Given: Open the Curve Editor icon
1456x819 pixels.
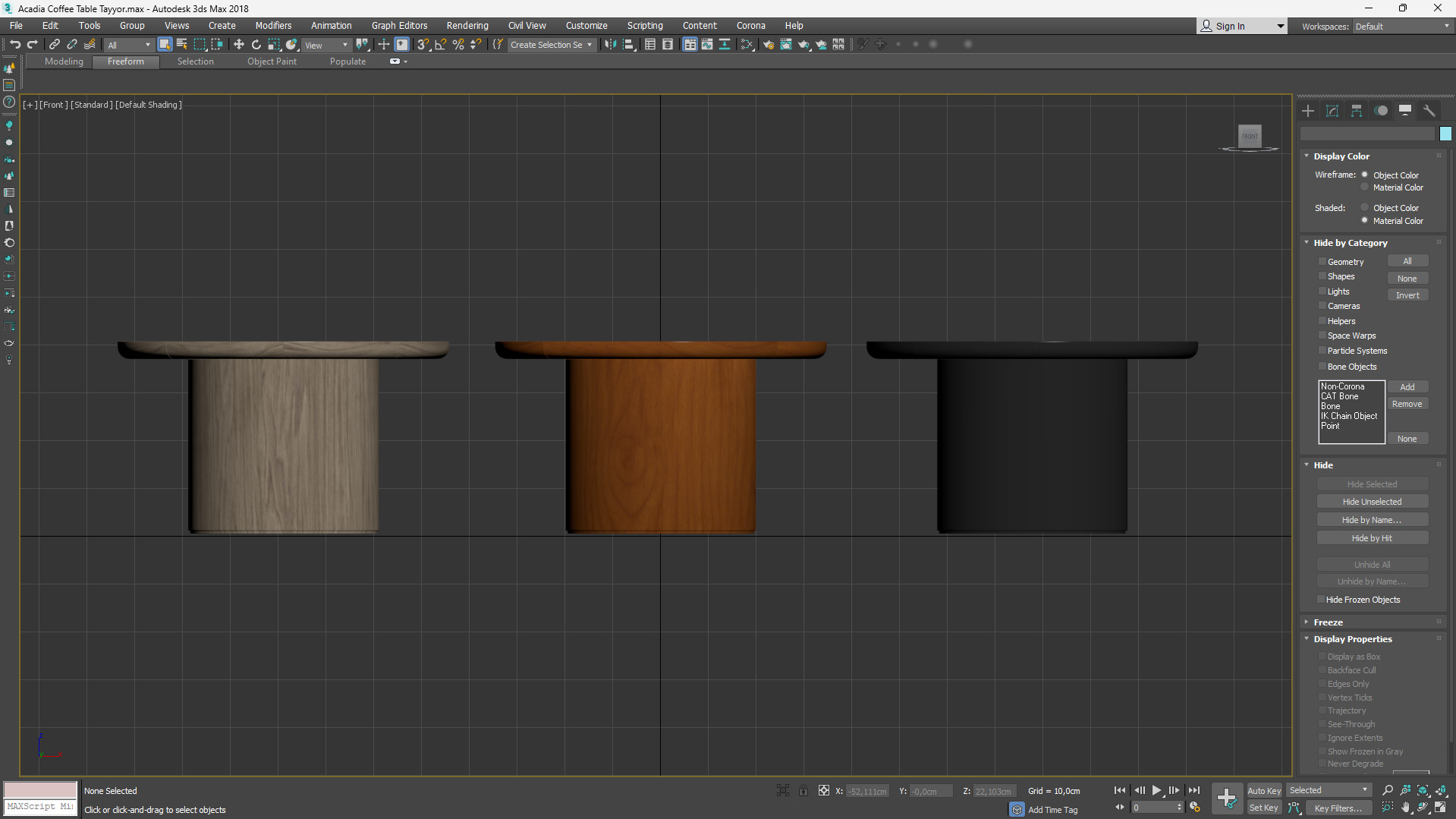Looking at the screenshot, I should click(707, 45).
